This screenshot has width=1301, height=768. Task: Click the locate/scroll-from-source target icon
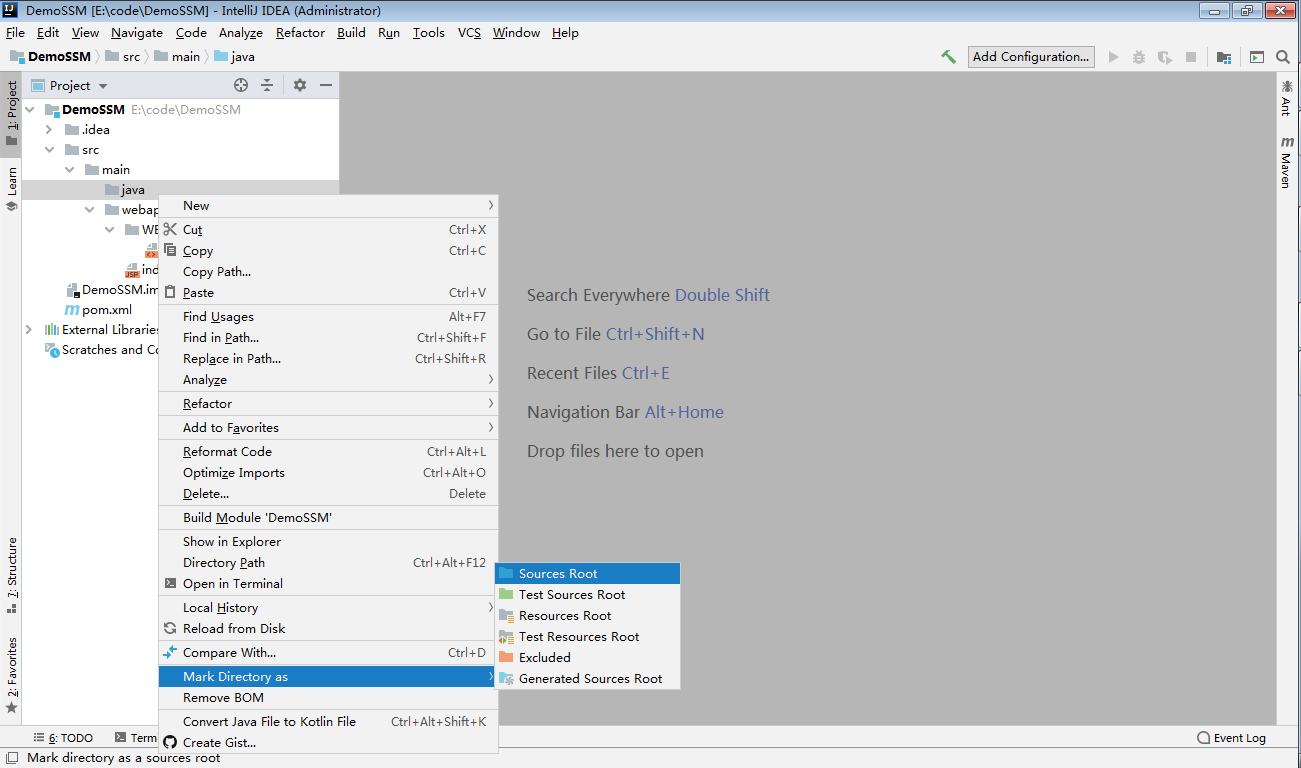(x=241, y=85)
